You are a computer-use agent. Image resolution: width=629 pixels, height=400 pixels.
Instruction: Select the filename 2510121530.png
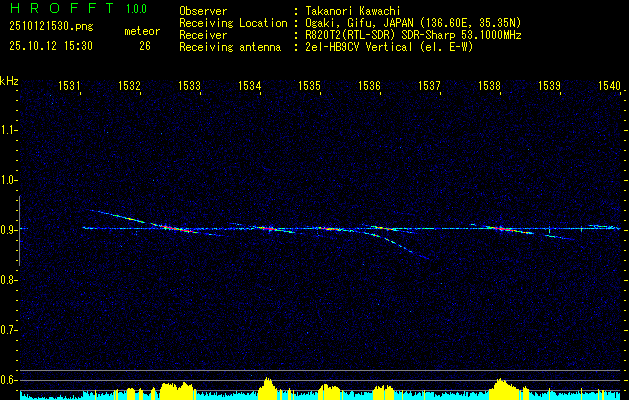(x=51, y=27)
